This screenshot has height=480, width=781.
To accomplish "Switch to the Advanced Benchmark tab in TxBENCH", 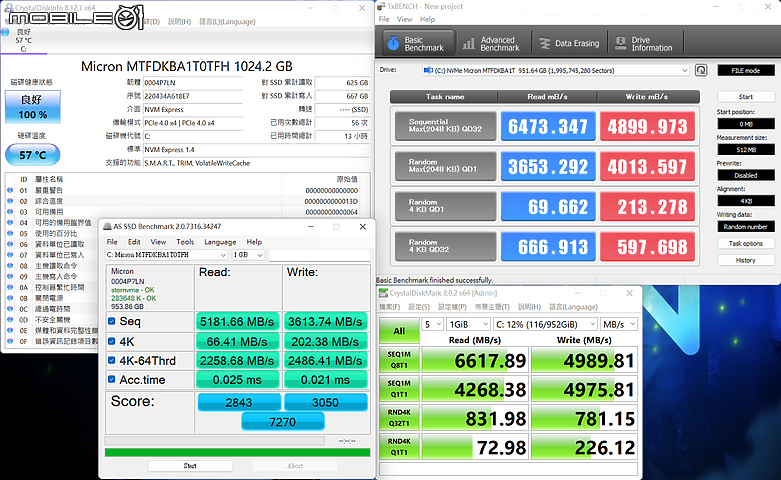I will tap(492, 43).
